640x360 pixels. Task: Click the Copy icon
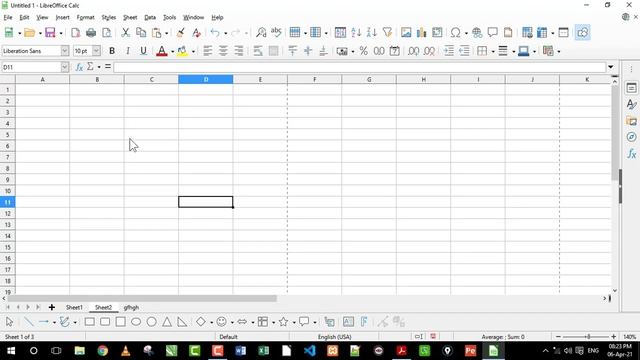[x=141, y=33]
